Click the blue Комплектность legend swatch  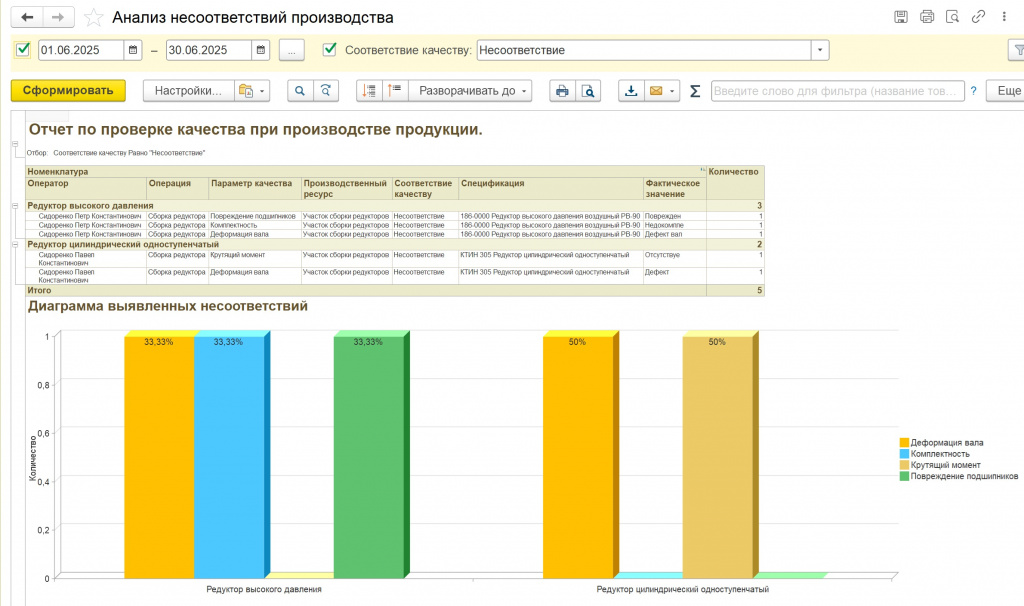(904, 454)
